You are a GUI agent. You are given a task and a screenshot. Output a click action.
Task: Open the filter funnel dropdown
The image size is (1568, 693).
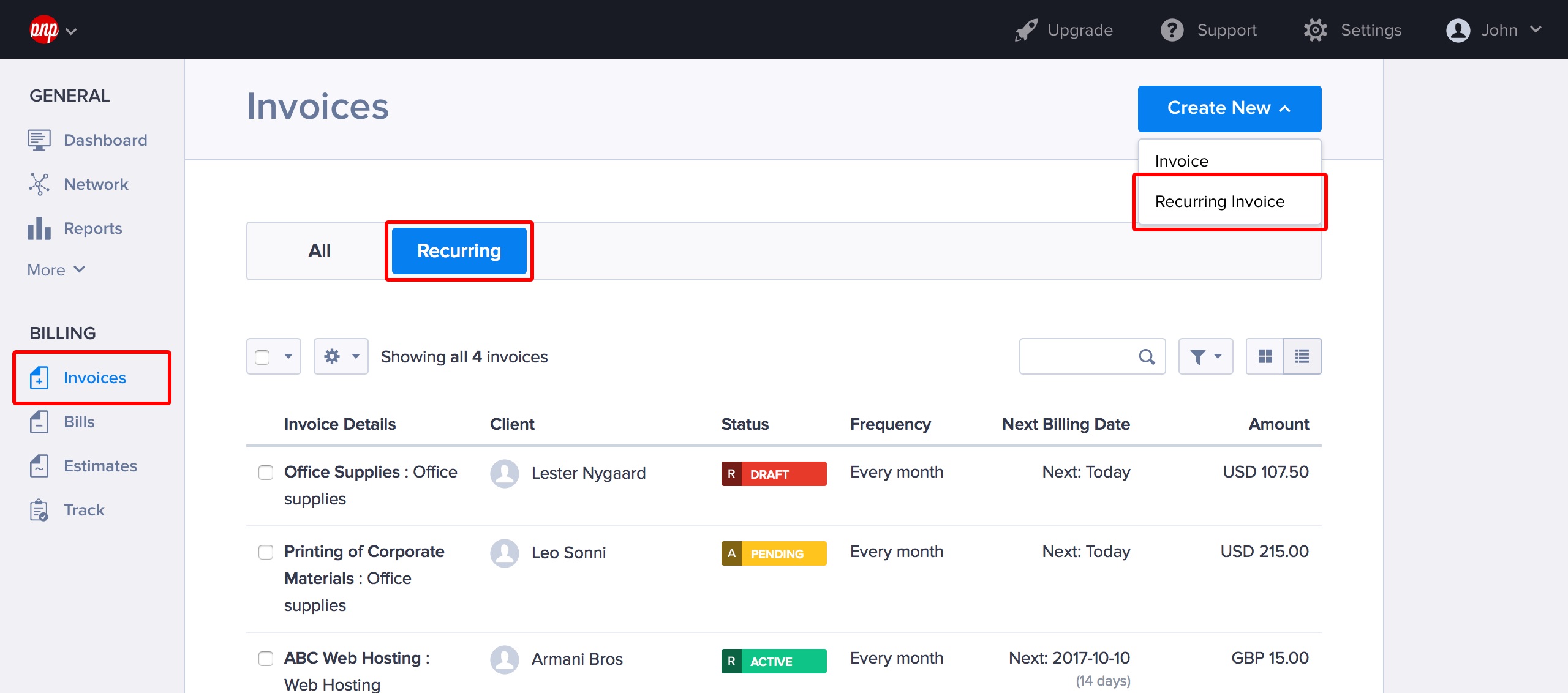pos(1205,356)
